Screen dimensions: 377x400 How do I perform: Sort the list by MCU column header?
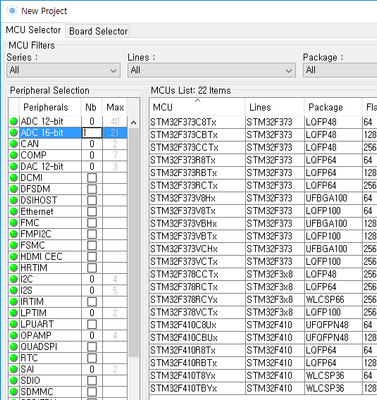197,107
